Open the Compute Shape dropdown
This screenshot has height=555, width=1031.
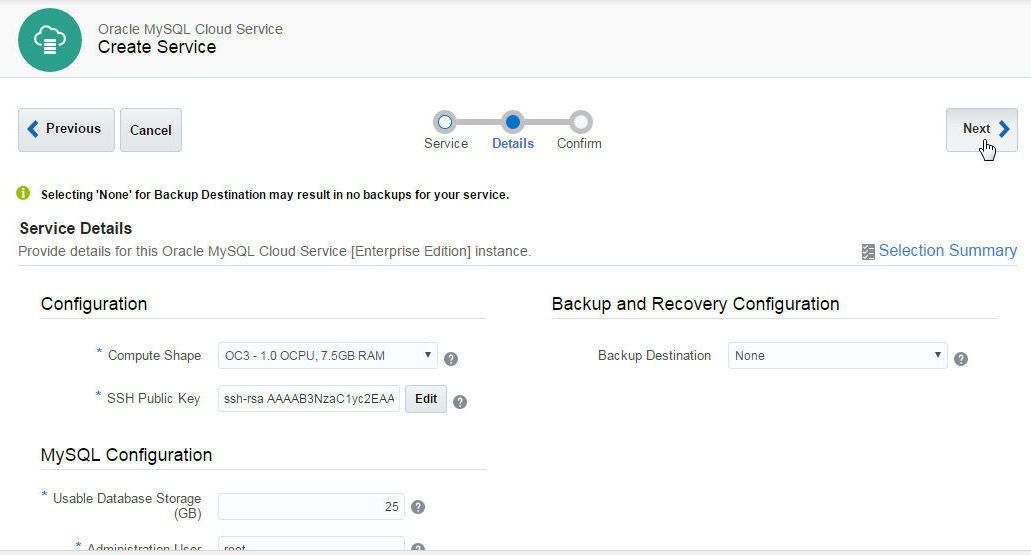pos(327,356)
